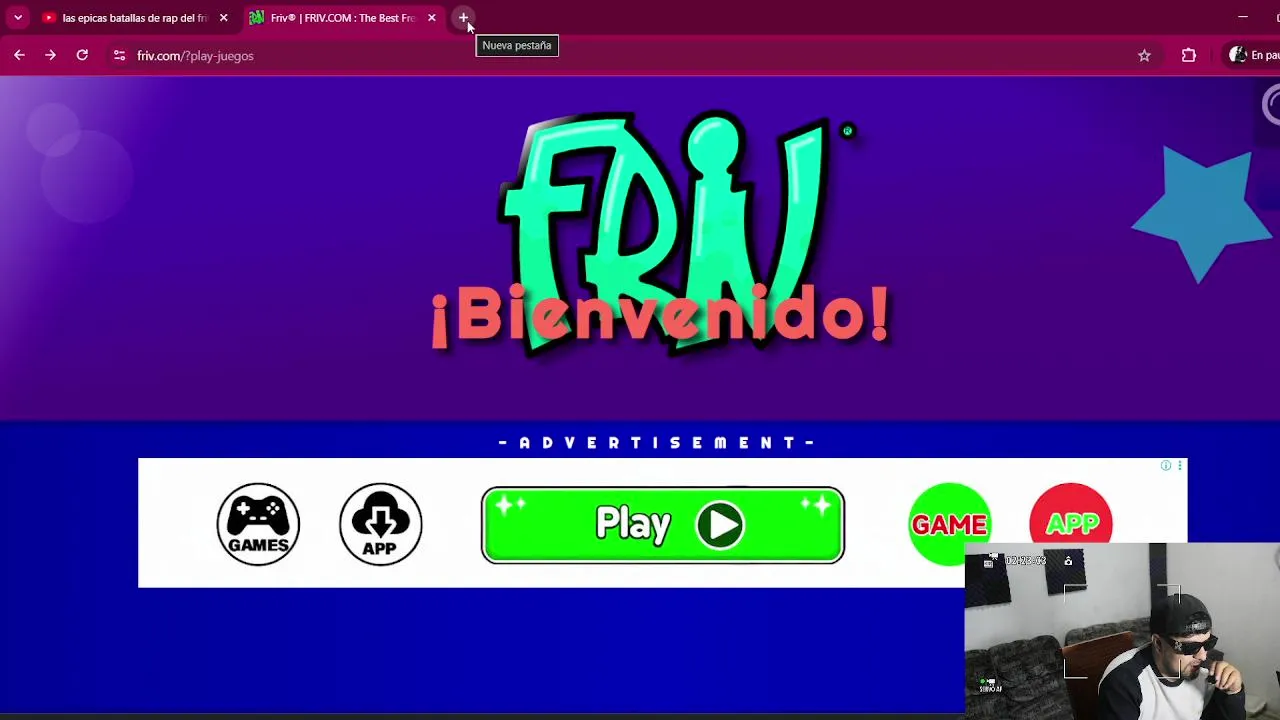Click the green Play button in the ad

[663, 525]
